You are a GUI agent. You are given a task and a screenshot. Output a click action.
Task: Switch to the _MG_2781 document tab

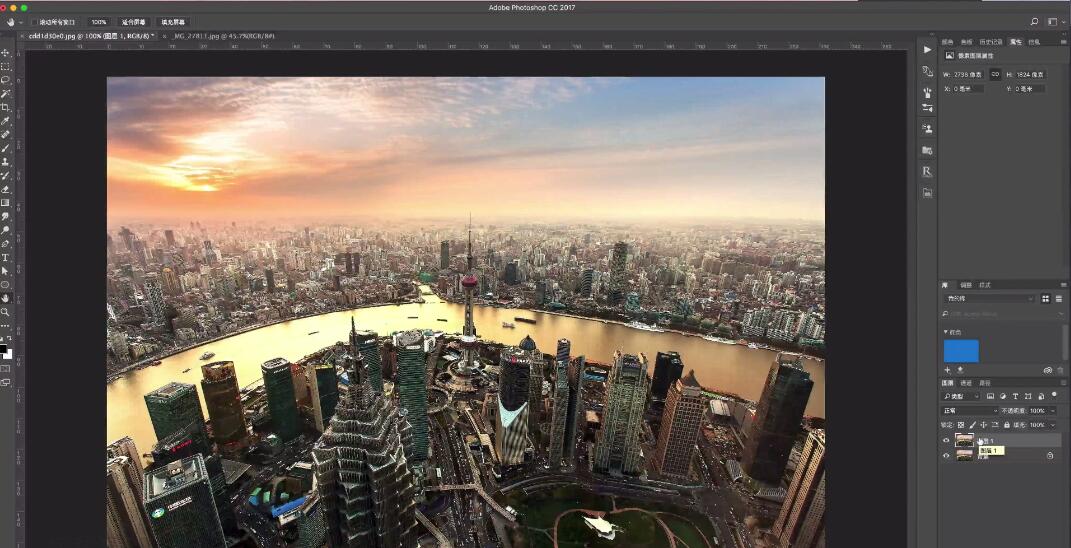tap(224, 36)
